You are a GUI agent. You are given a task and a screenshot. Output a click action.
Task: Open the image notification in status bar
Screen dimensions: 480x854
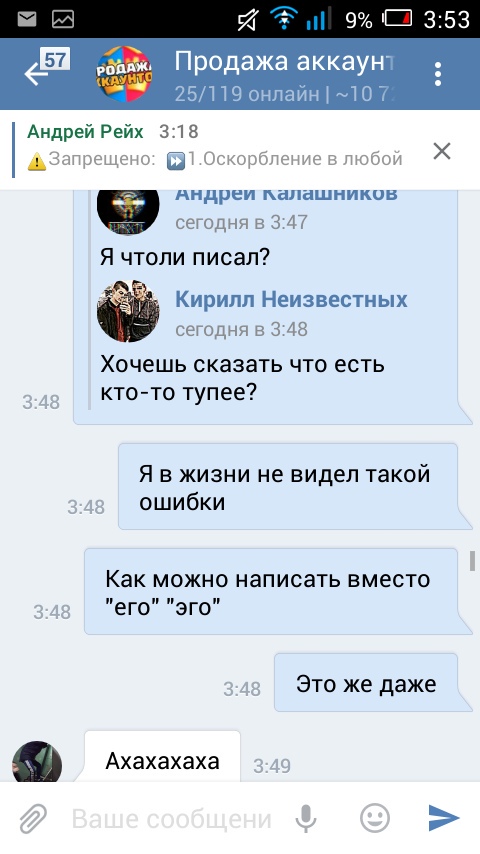pos(63,20)
